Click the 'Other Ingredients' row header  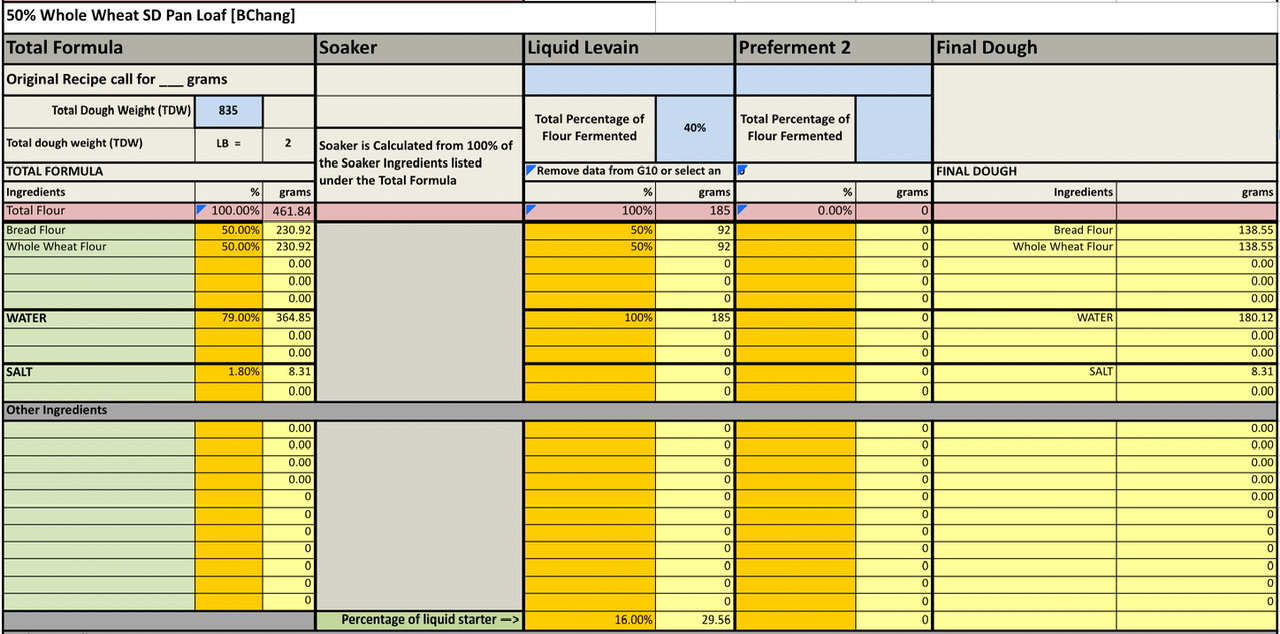point(158,410)
